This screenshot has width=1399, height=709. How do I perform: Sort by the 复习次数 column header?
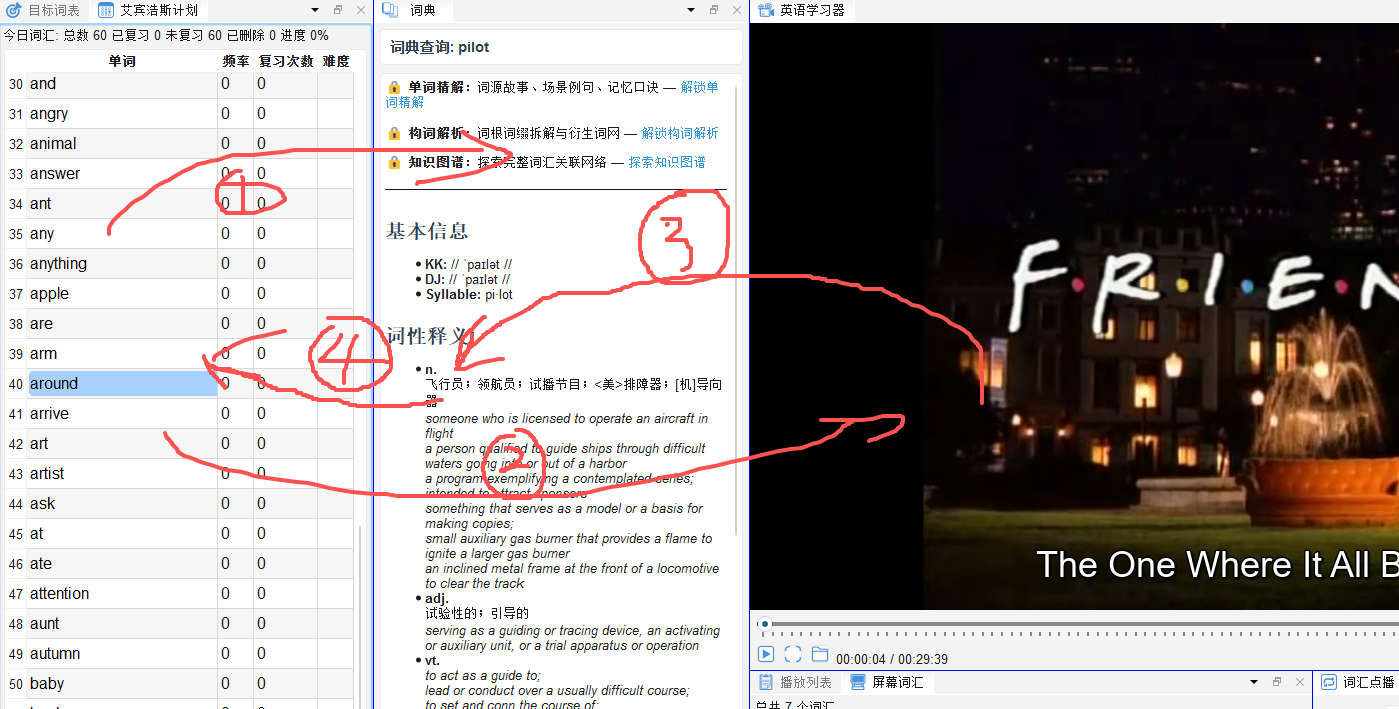point(286,61)
